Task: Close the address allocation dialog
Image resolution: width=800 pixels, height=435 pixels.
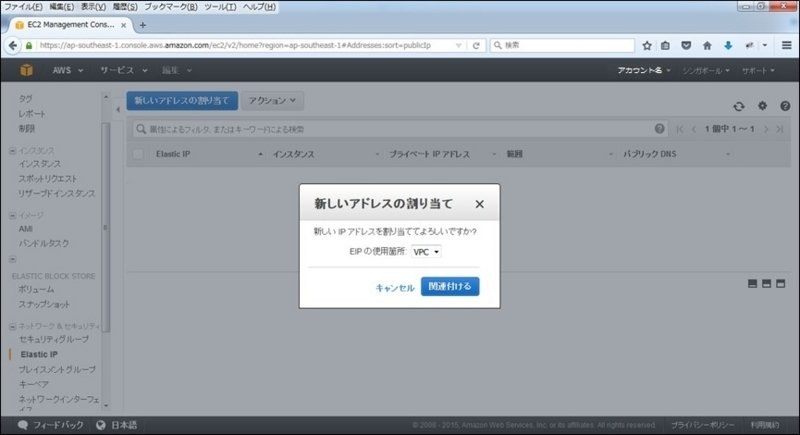Action: pos(479,204)
